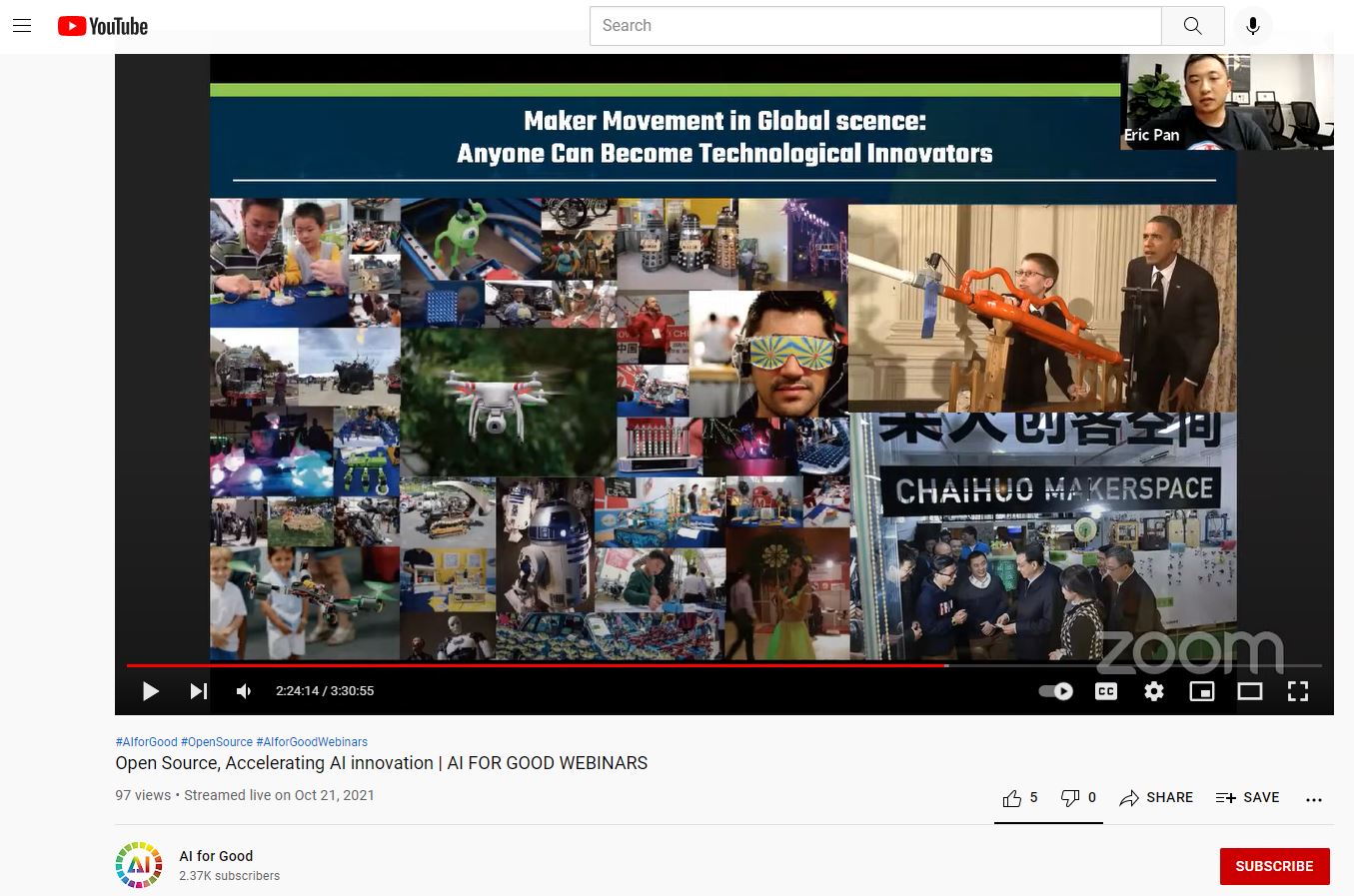Share this video
This screenshot has width=1354, height=896.
pyautogui.click(x=1156, y=798)
